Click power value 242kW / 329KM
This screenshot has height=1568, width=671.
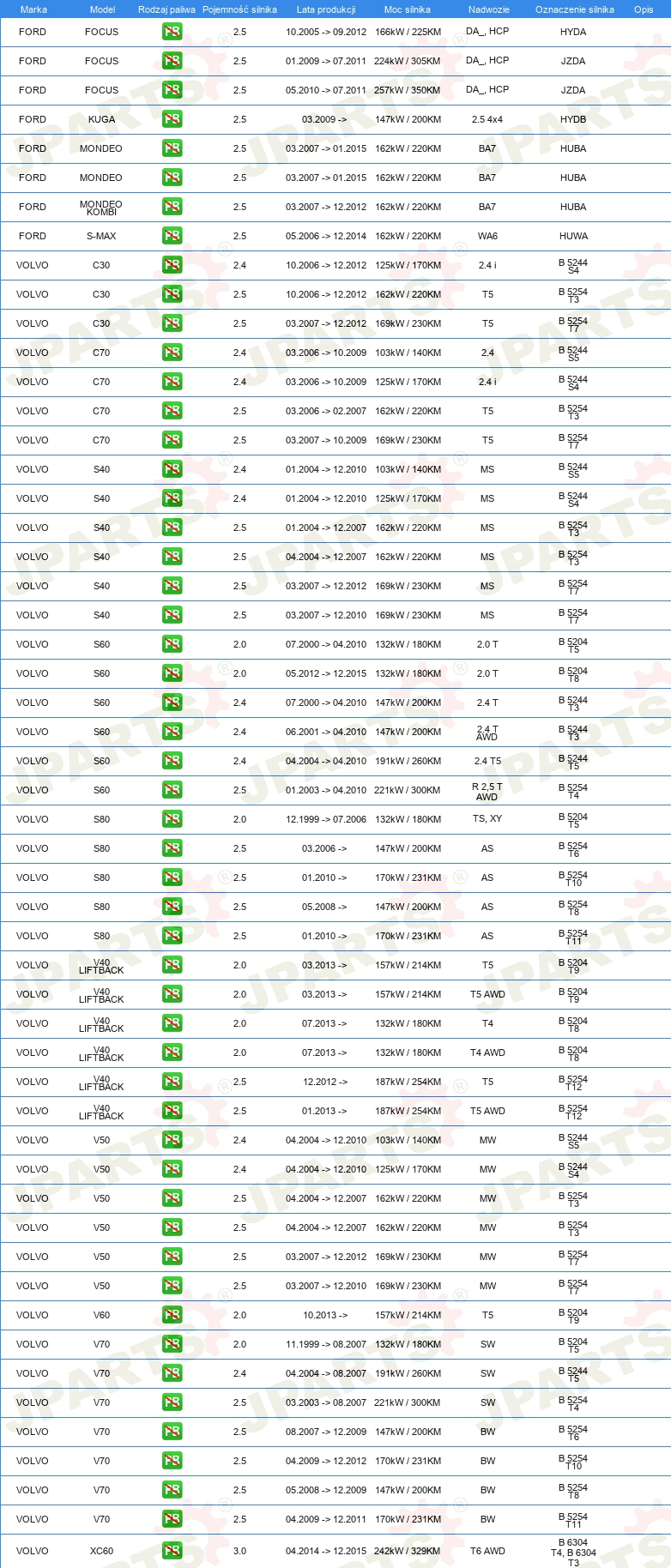point(408,1551)
